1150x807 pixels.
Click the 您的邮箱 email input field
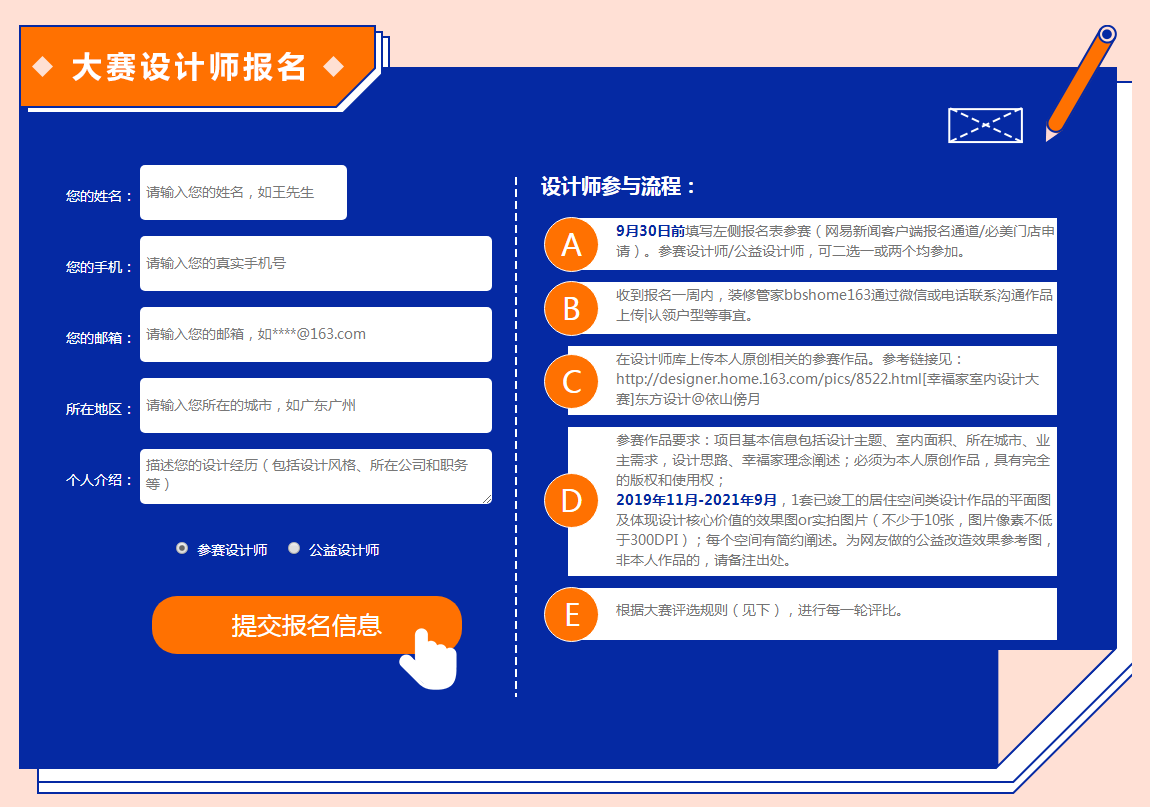tap(315, 334)
